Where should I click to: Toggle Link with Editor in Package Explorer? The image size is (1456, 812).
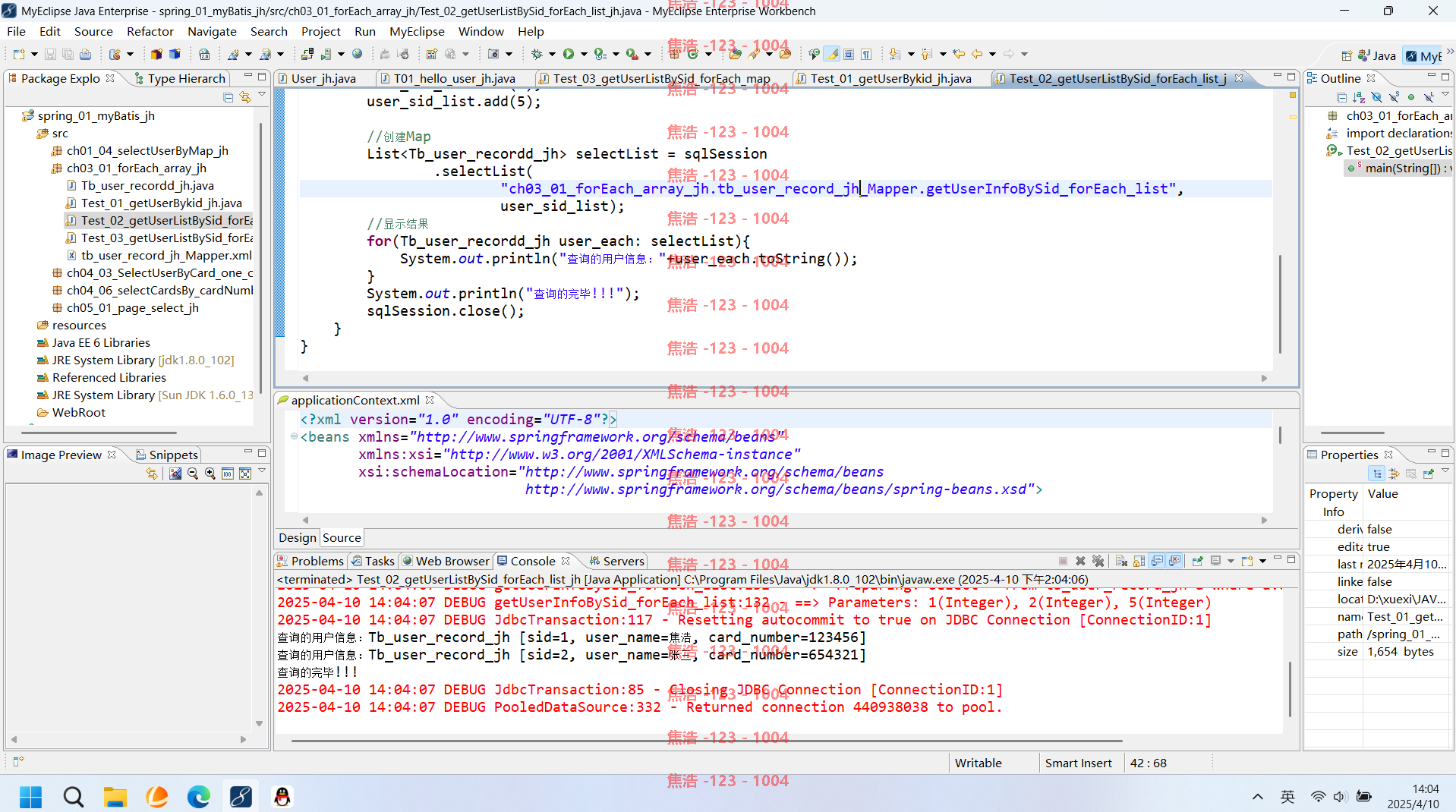pyautogui.click(x=244, y=97)
